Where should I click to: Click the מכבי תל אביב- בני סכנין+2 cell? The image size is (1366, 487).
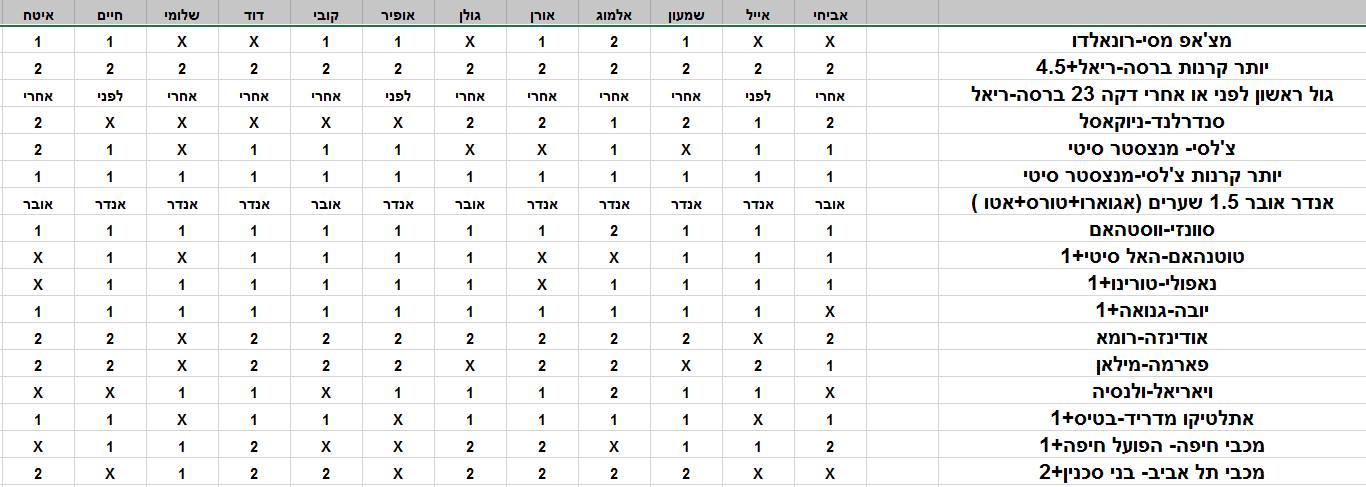point(1145,473)
